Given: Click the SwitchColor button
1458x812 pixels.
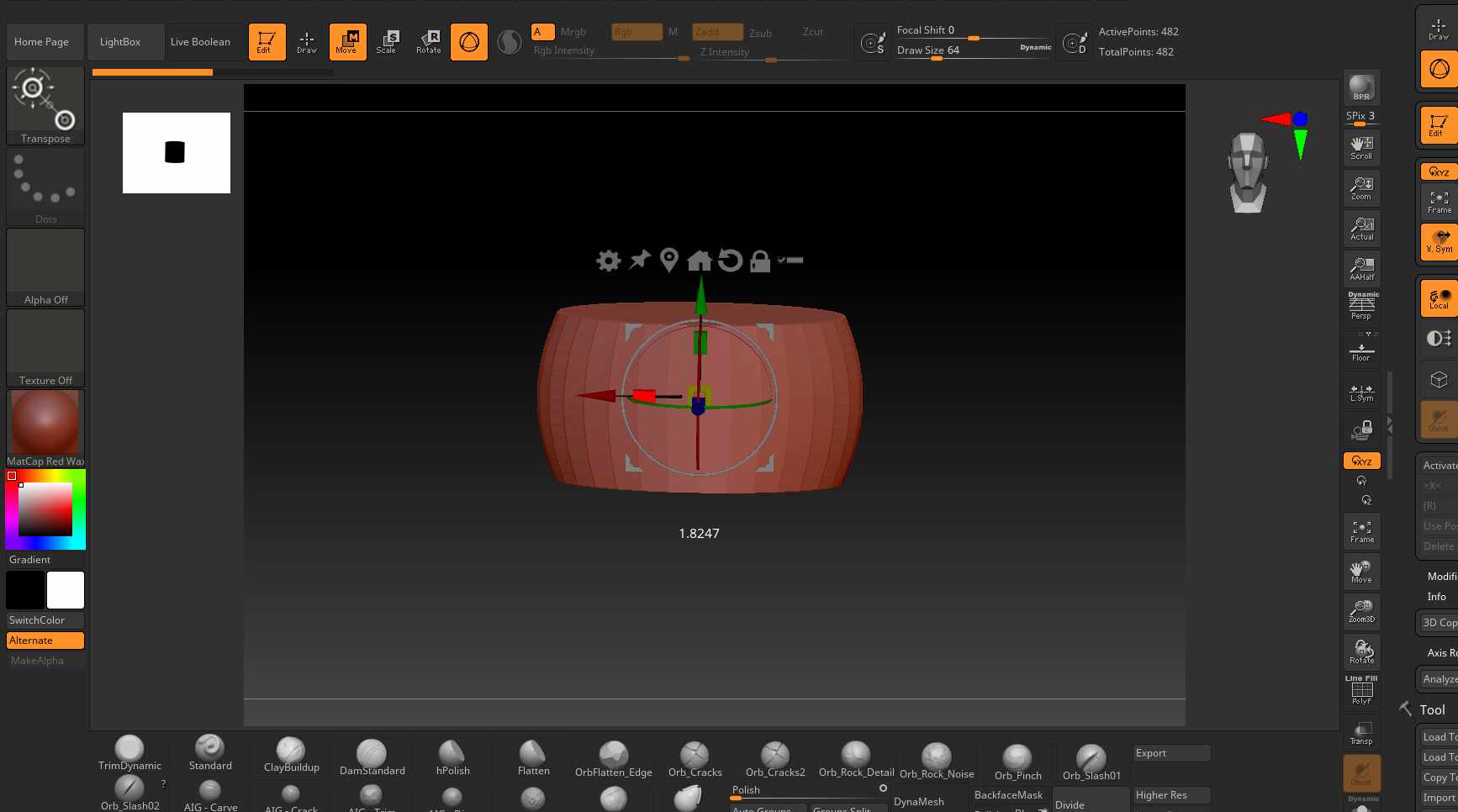Looking at the screenshot, I should click(45, 620).
